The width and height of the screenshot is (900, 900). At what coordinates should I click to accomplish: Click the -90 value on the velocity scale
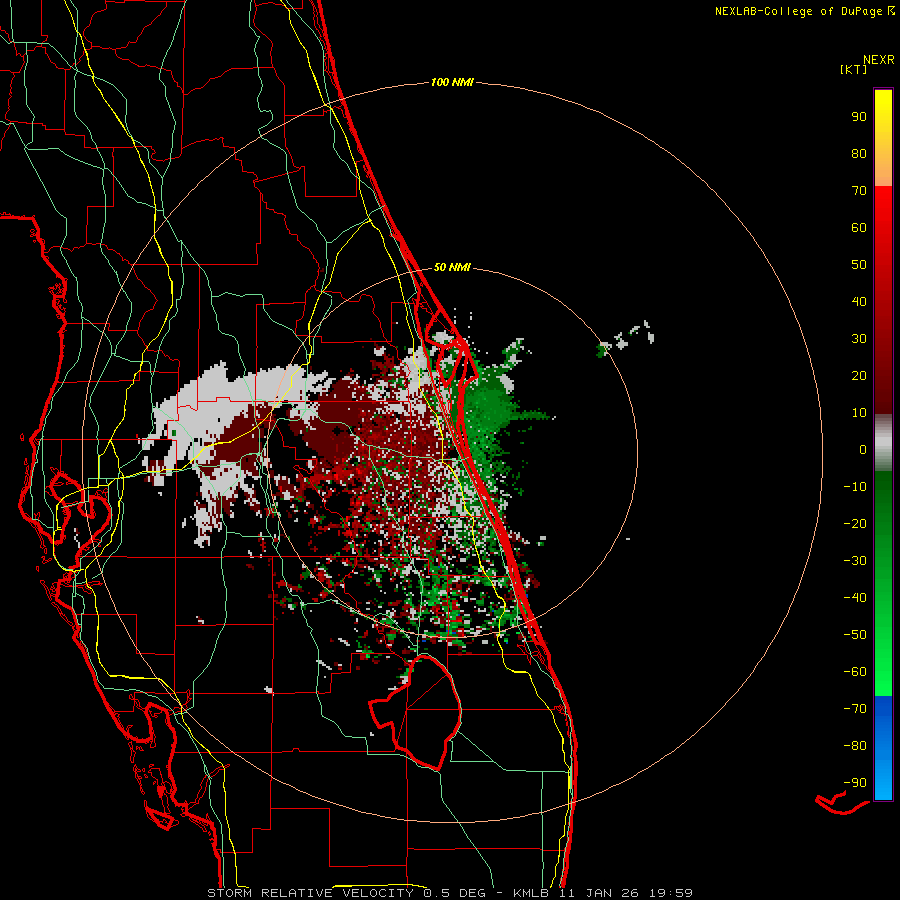coord(855,783)
